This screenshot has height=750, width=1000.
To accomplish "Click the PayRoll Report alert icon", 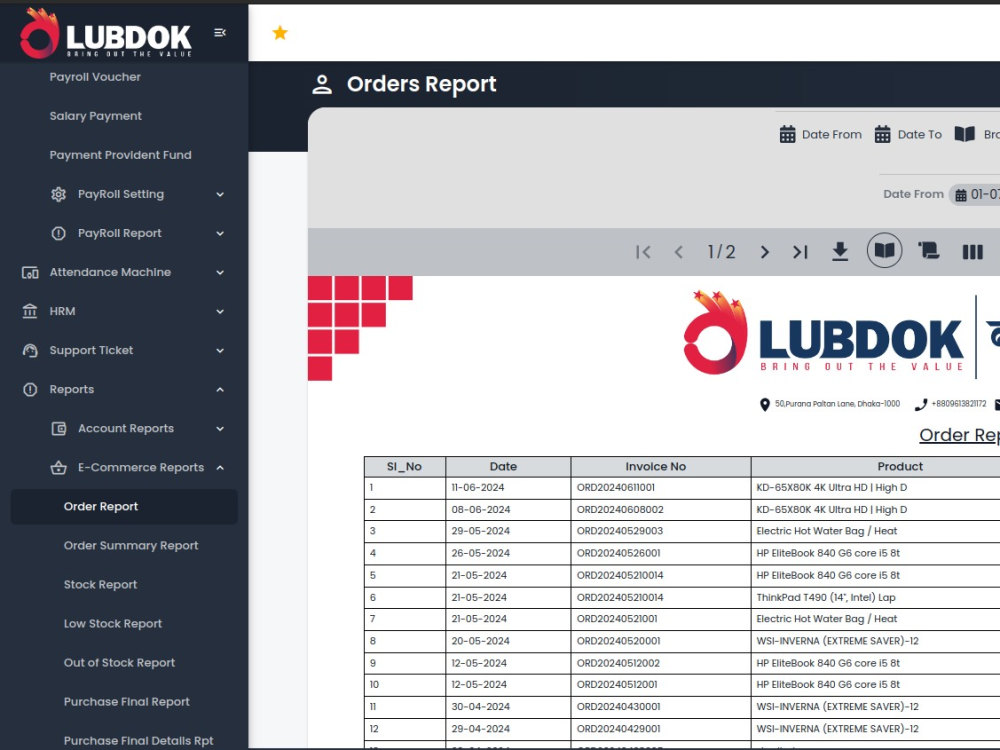I will click(59, 233).
